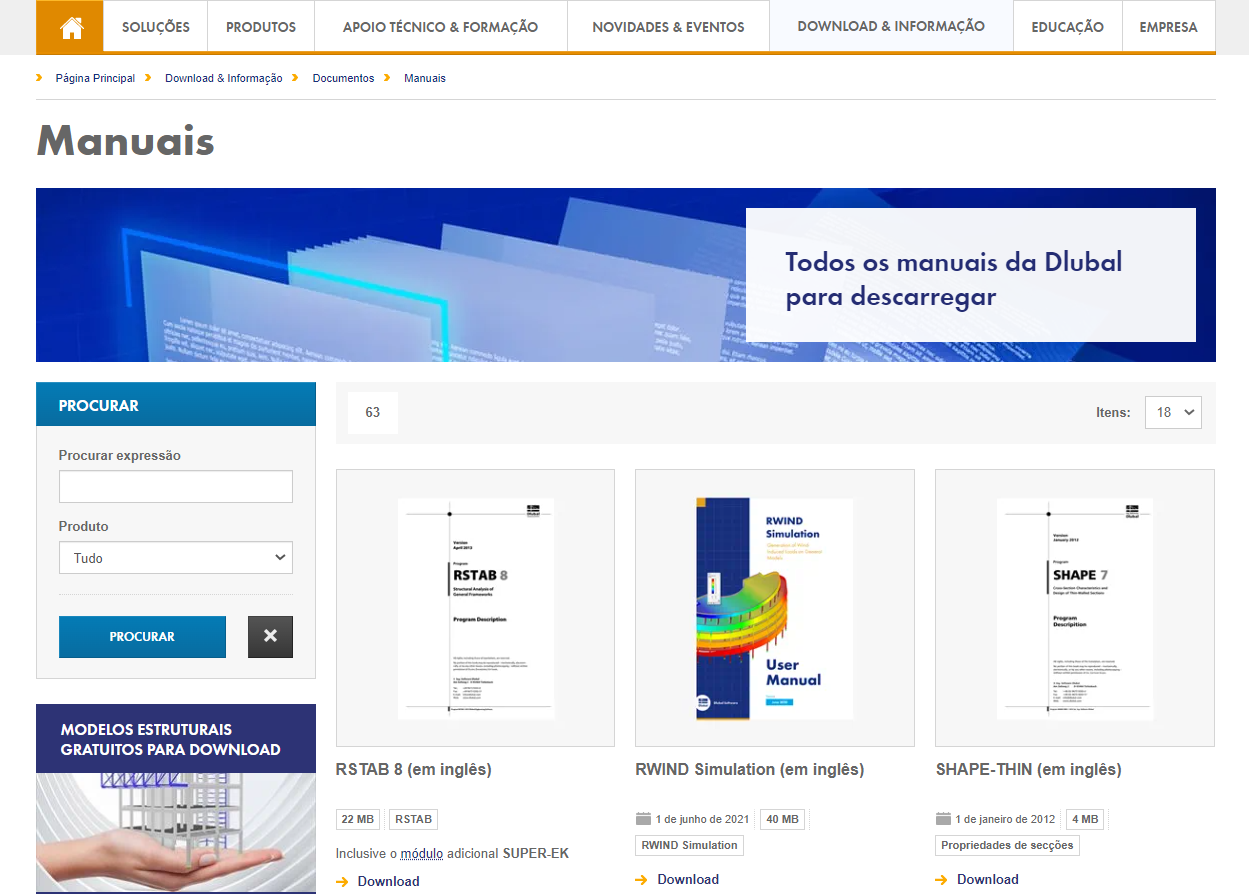Expand the Tudo product selection list

pos(175,557)
